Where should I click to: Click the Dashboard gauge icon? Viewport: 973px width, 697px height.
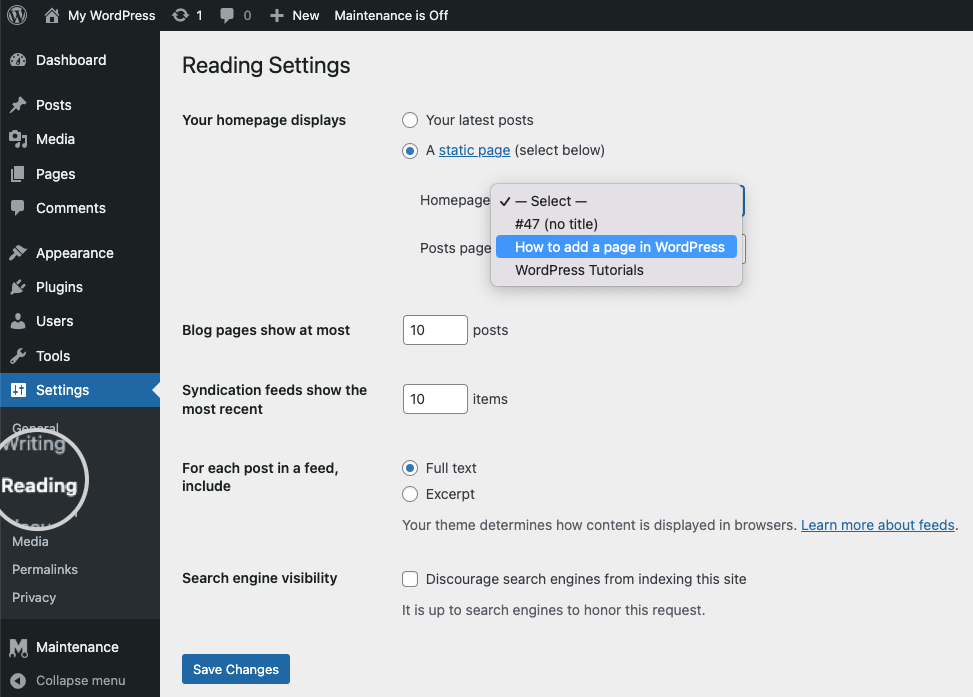[x=18, y=60]
